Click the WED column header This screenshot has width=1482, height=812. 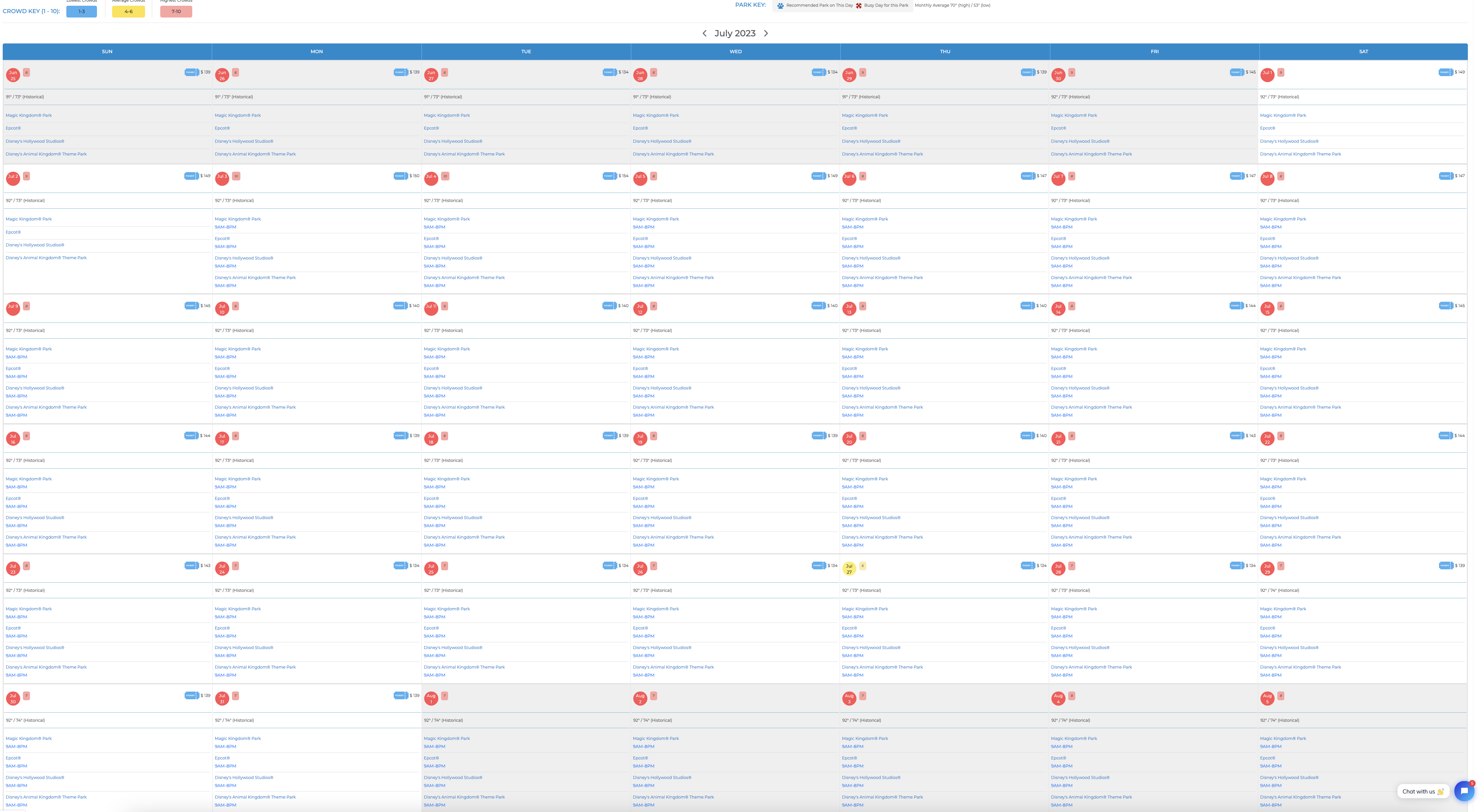(x=735, y=52)
